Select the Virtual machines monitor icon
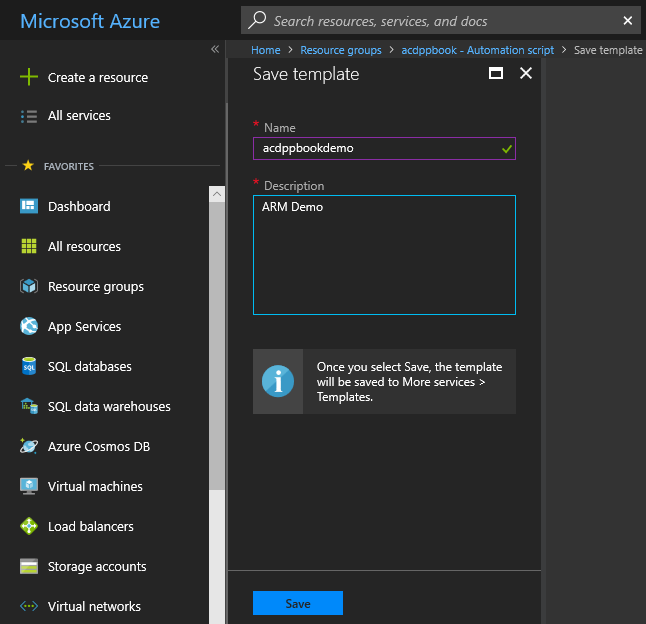The image size is (646, 624). (x=29, y=486)
